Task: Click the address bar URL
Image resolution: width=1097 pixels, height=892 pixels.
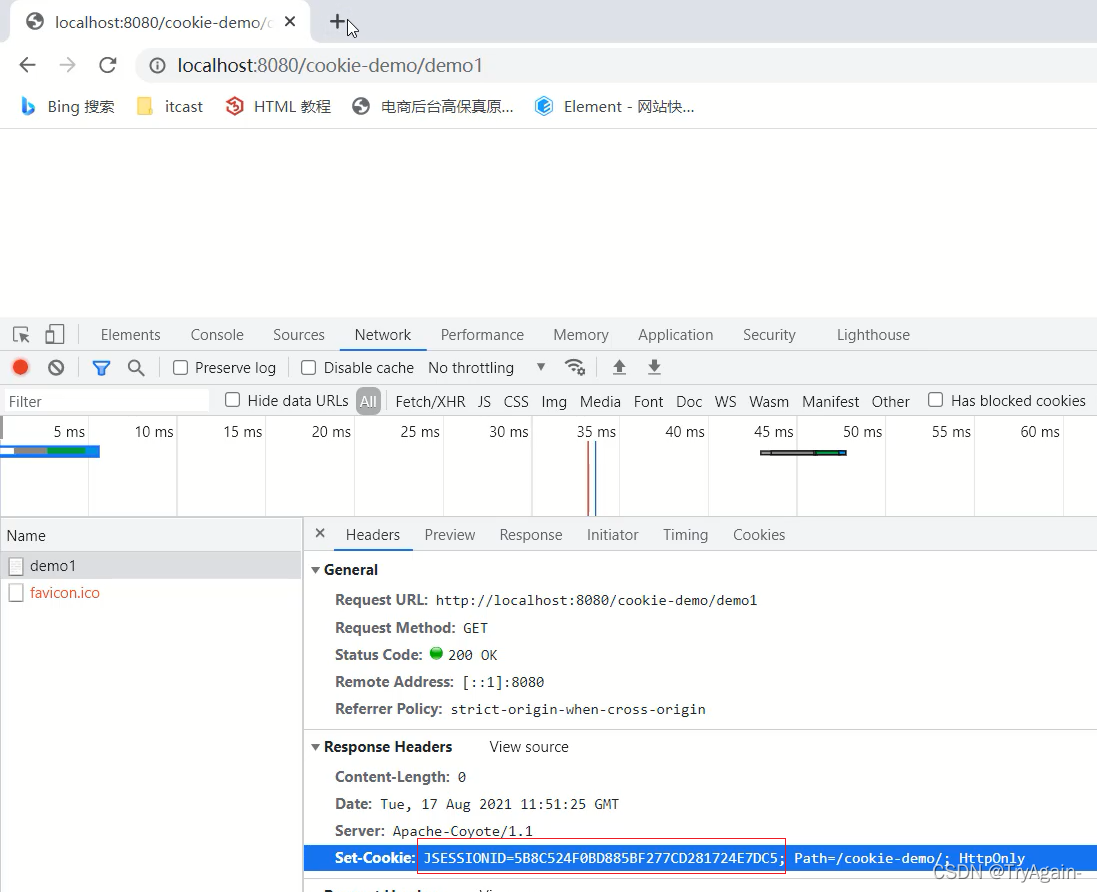Action: coord(330,65)
